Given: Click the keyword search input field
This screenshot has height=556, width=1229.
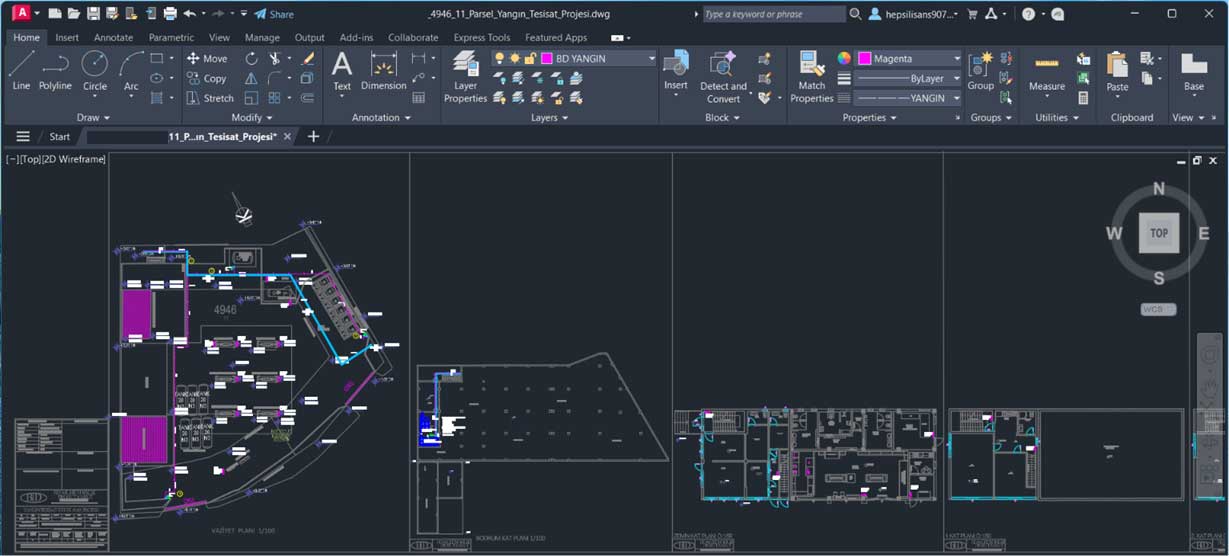Looking at the screenshot, I should [x=773, y=14].
